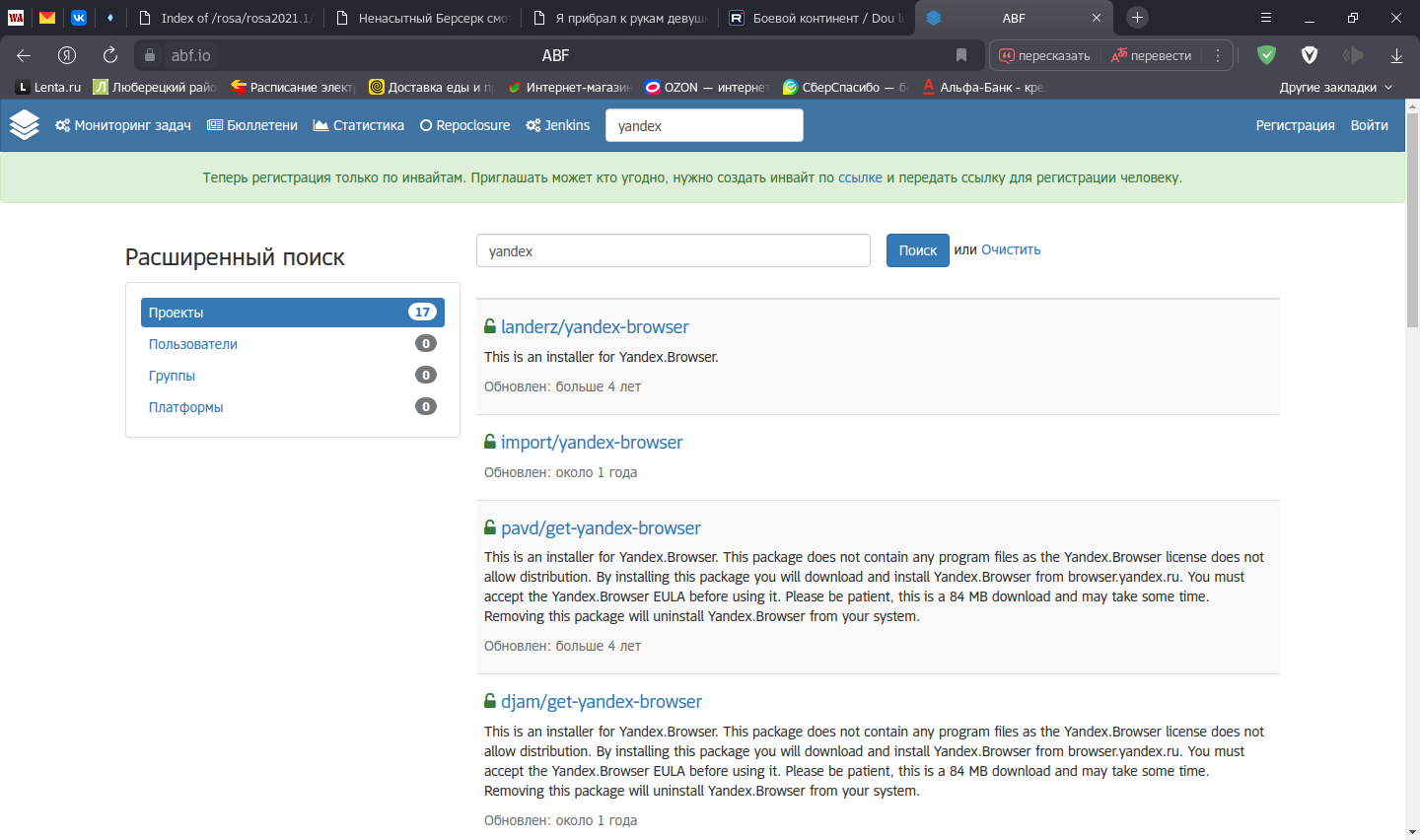This screenshot has height=840, width=1420.
Task: Open the browser hamburger menu
Action: (x=1266, y=18)
